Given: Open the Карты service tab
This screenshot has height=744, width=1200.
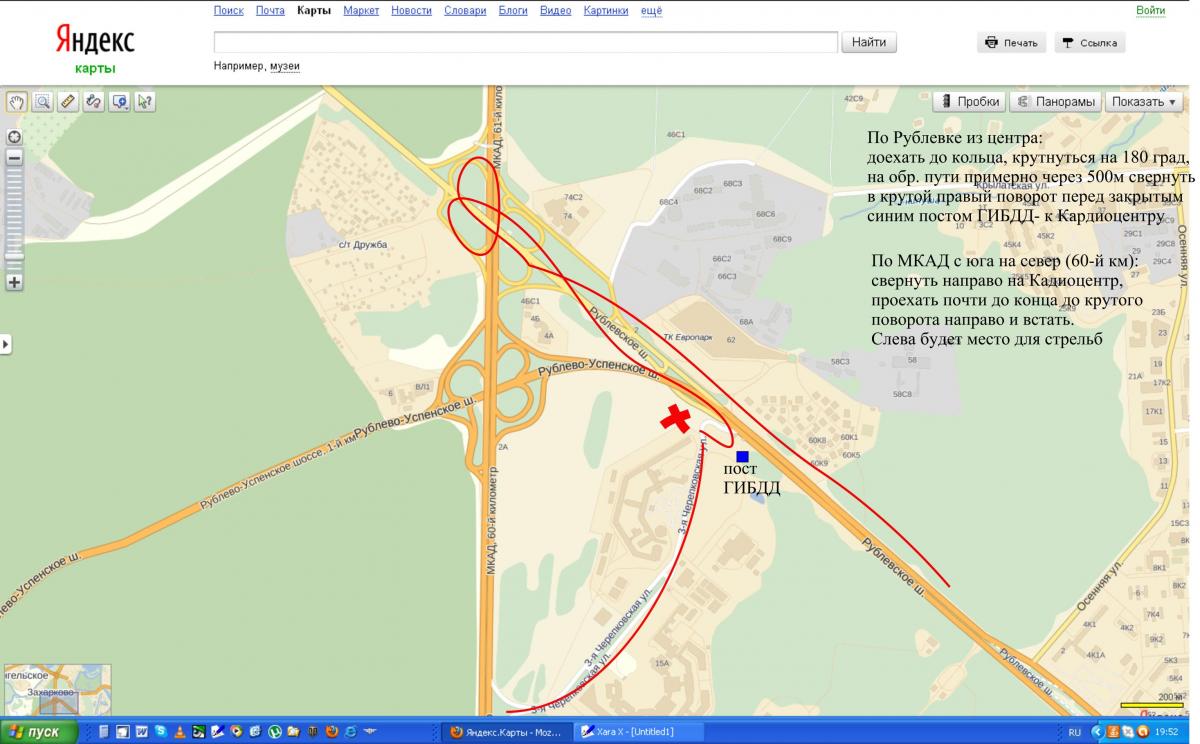Looking at the screenshot, I should 314,11.
